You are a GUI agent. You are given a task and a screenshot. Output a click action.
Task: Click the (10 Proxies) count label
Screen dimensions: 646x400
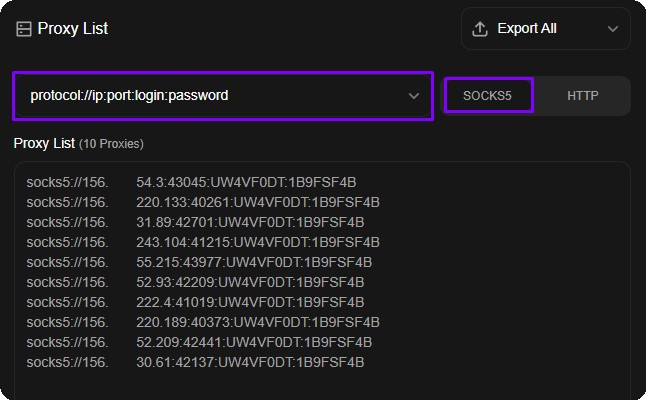point(111,144)
